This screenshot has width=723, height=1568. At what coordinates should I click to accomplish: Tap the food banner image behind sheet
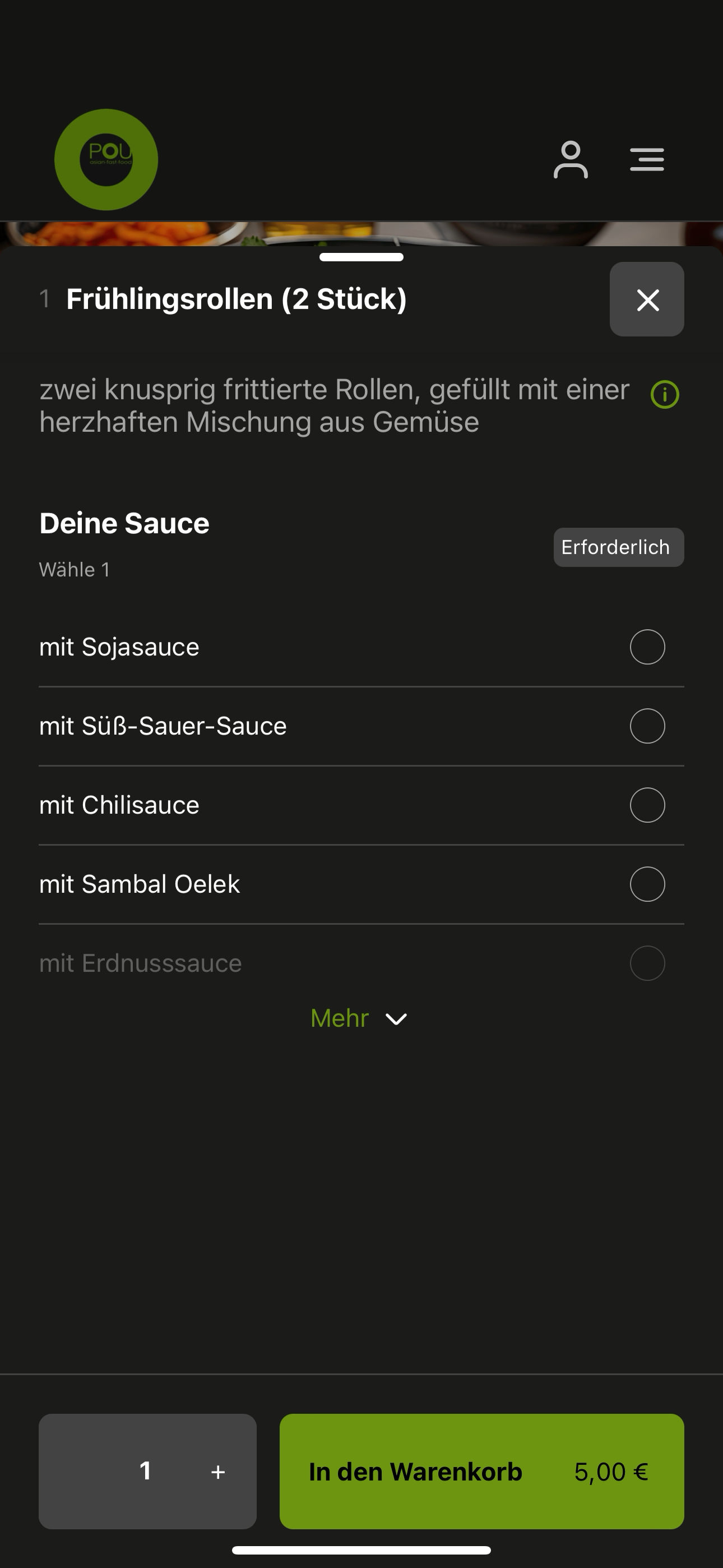[x=361, y=234]
